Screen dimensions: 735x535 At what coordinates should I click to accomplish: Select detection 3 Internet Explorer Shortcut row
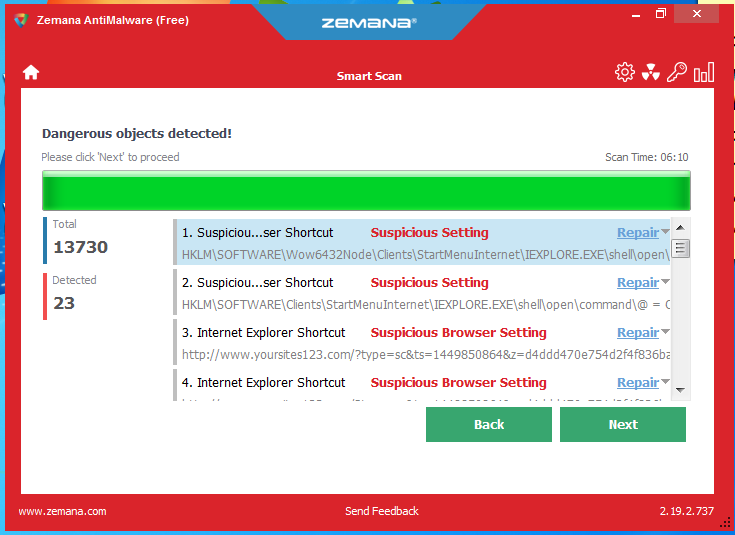tap(422, 342)
